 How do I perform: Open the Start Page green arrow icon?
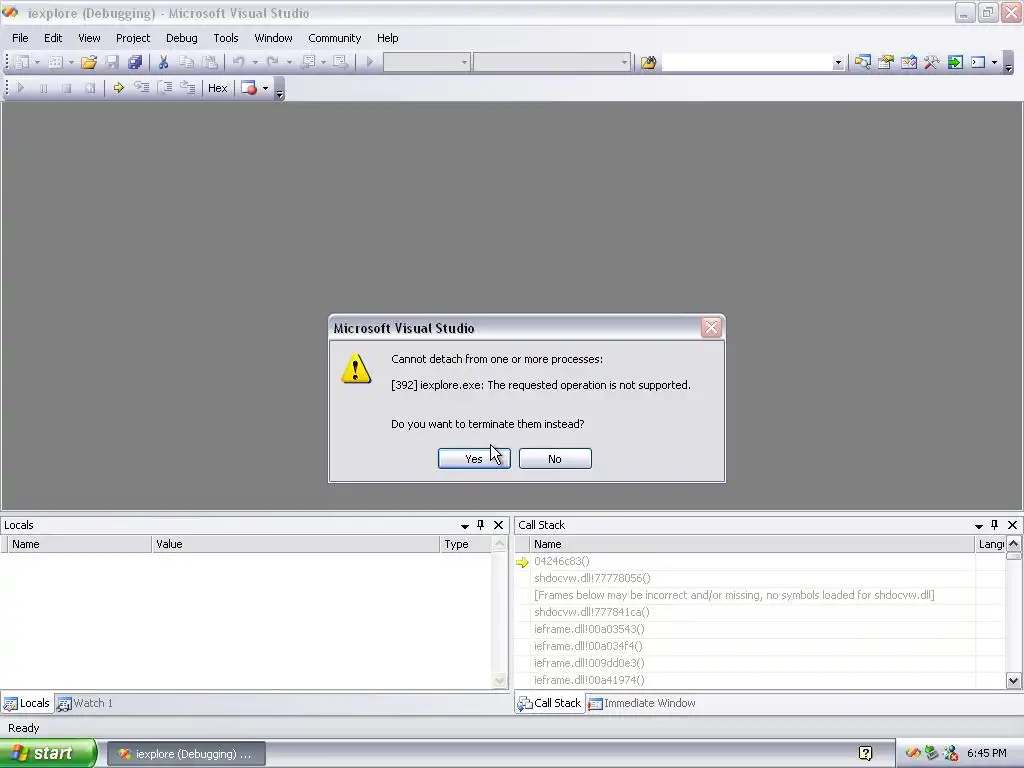955,62
